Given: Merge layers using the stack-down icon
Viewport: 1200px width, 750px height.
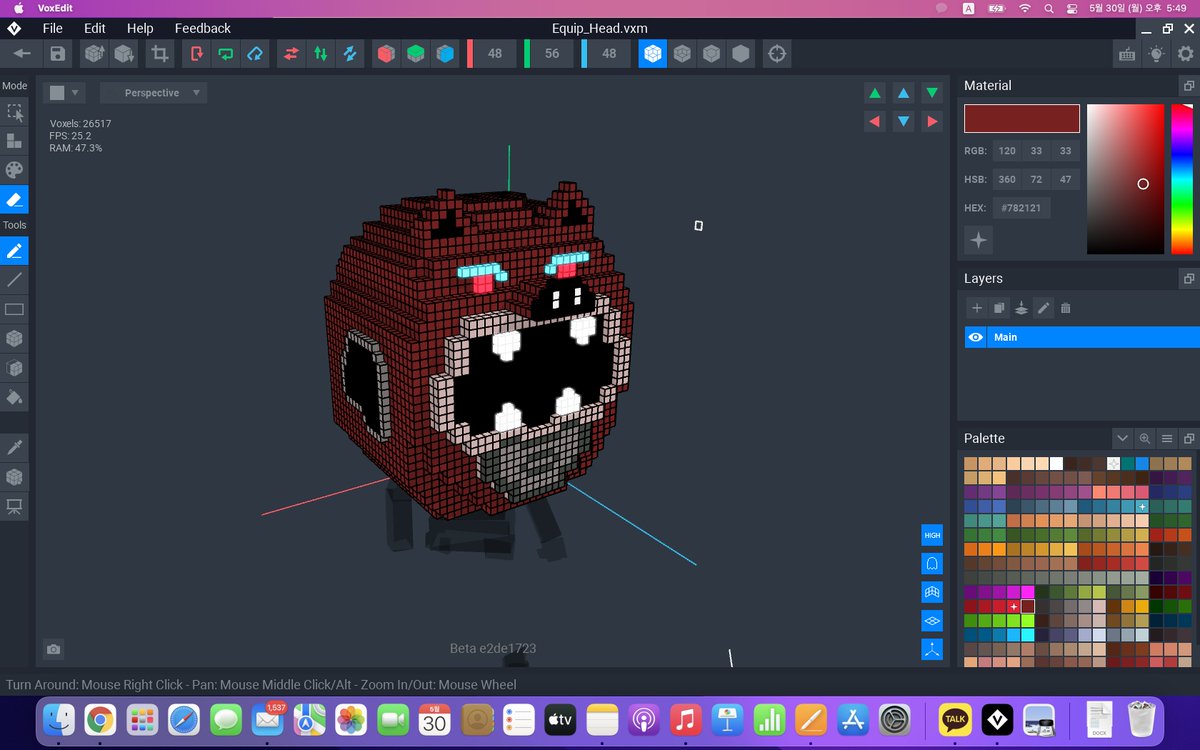Looking at the screenshot, I should pos(1021,308).
